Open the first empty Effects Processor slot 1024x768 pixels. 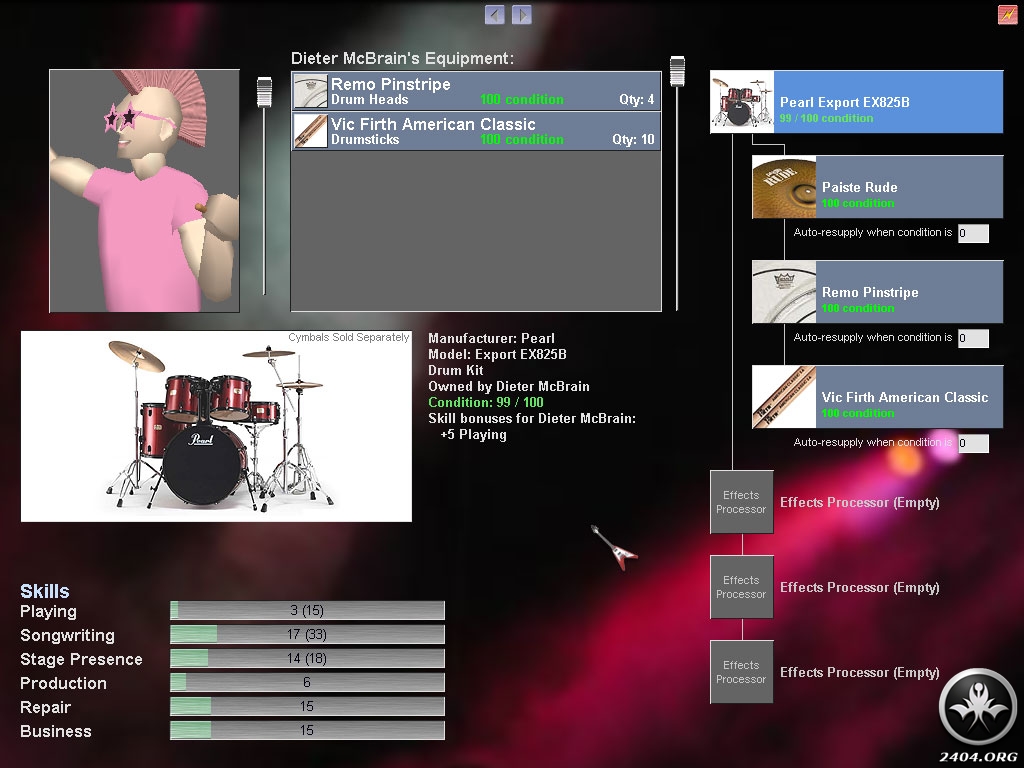[x=741, y=502]
